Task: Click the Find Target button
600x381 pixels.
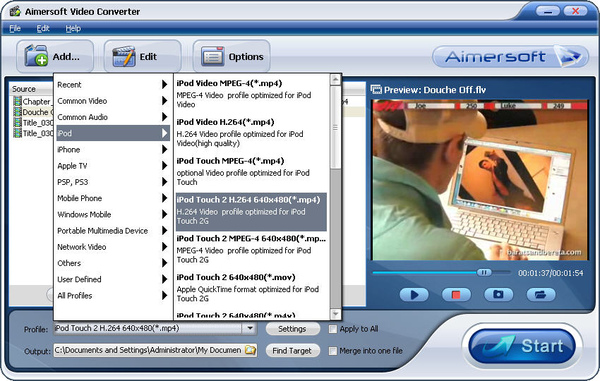Action: [x=292, y=351]
